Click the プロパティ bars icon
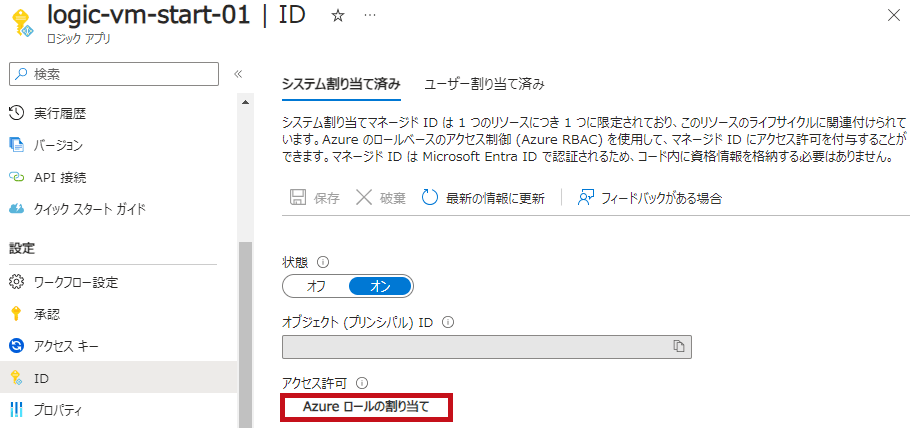The image size is (915, 428). click(17, 410)
